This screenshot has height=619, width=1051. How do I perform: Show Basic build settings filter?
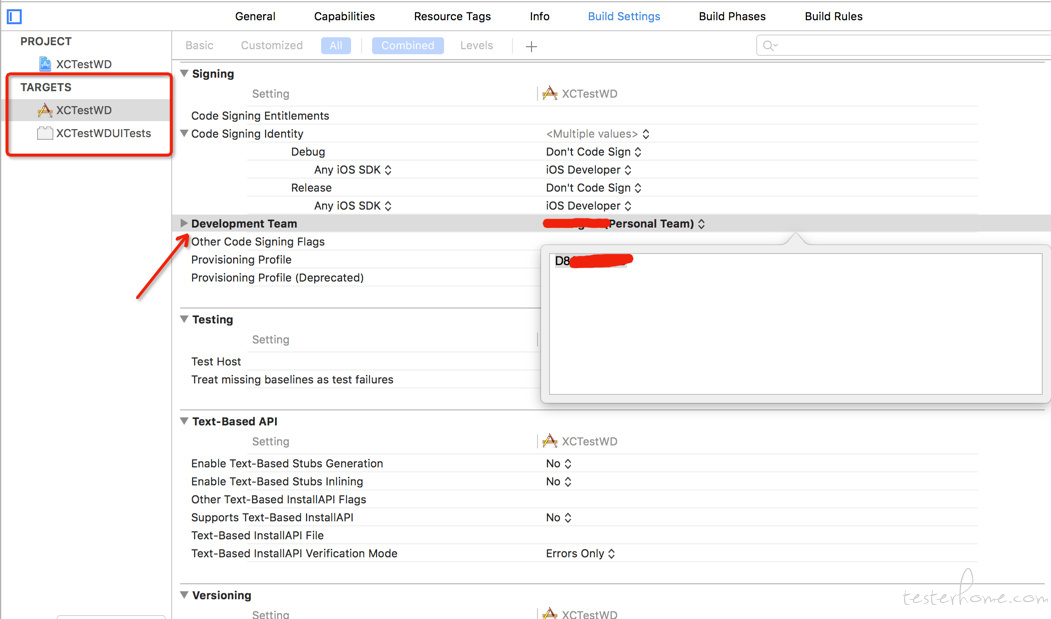pyautogui.click(x=199, y=46)
